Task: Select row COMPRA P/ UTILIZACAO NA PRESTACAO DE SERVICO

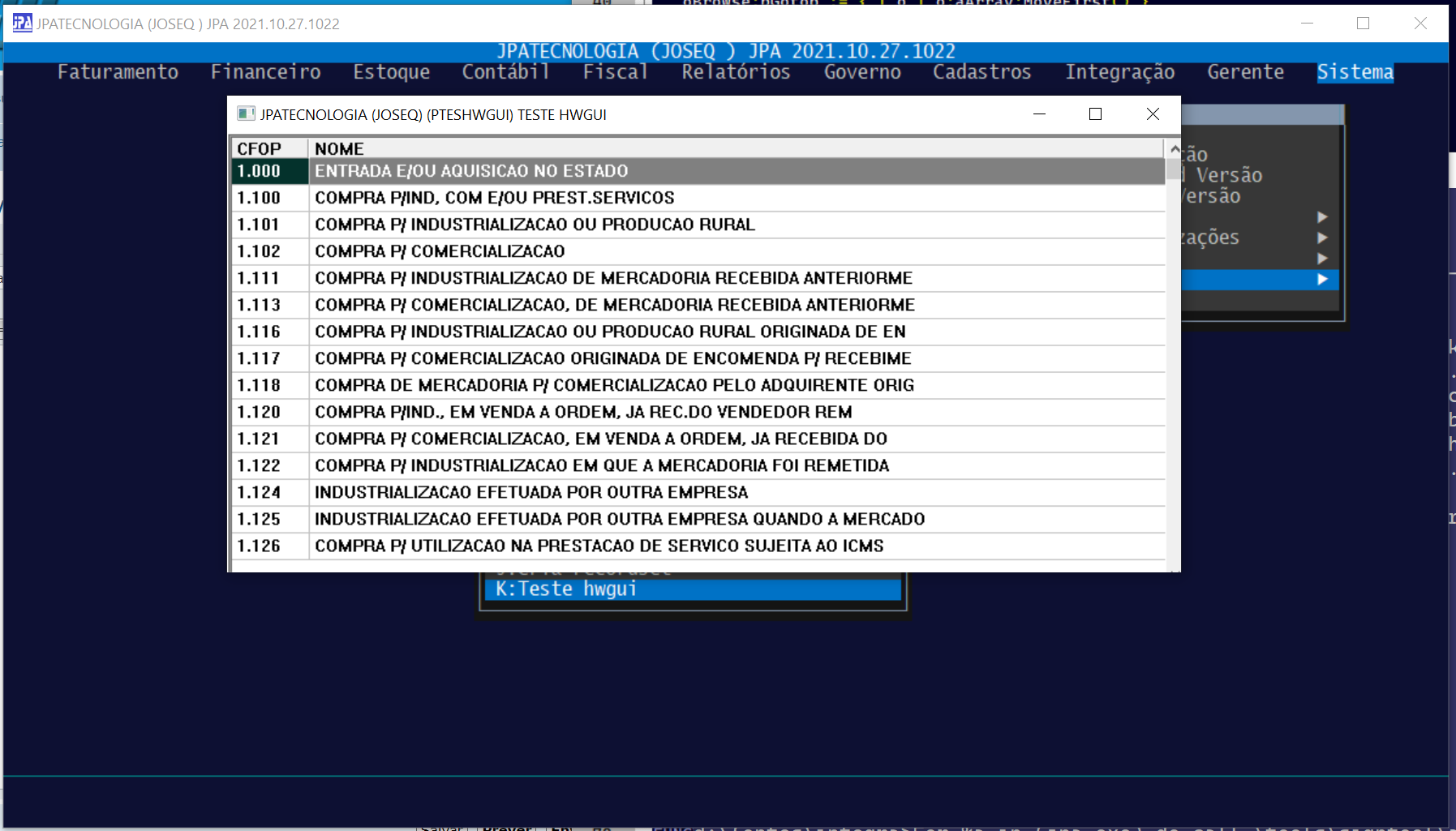Action: pyautogui.click(x=698, y=546)
